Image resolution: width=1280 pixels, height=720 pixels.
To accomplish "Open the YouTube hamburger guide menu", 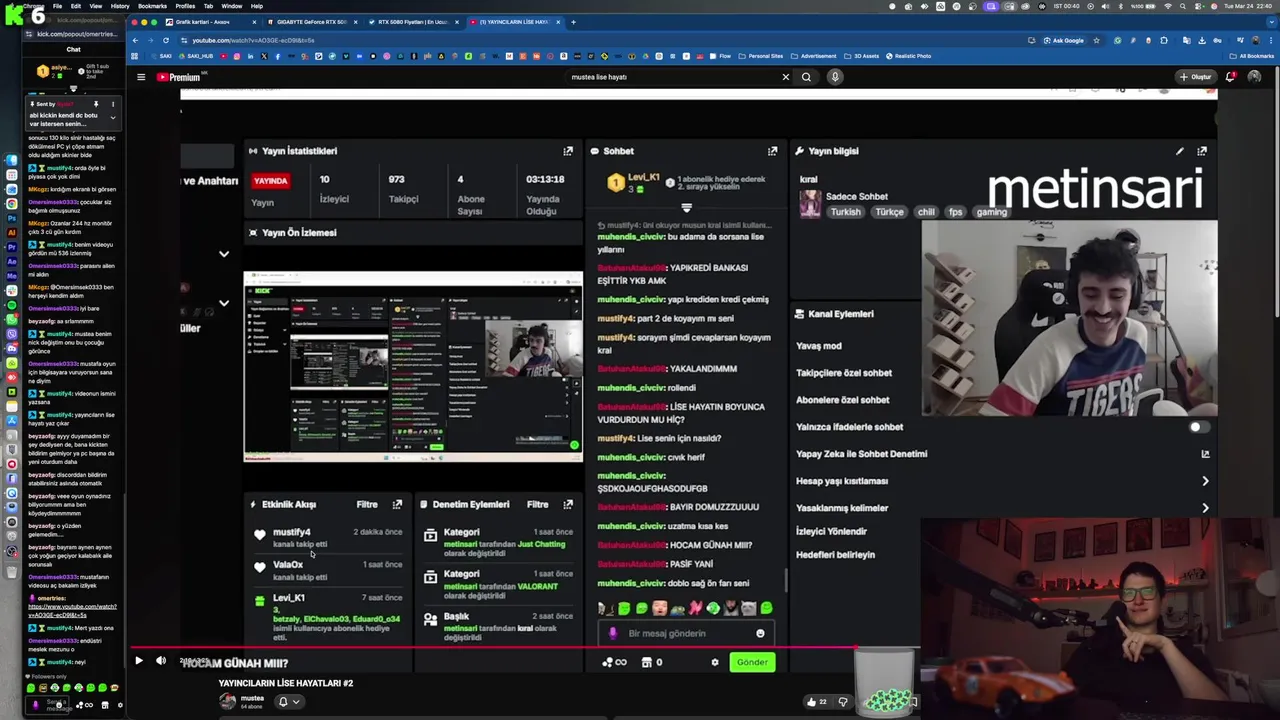I will [x=141, y=77].
